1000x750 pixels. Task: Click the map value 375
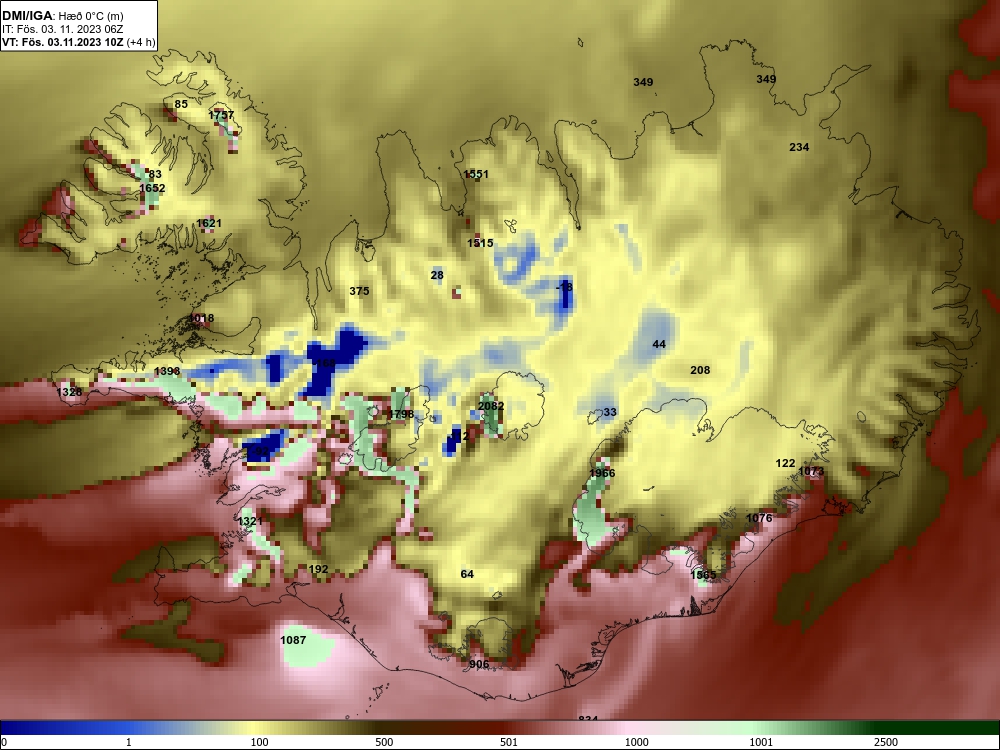359,291
